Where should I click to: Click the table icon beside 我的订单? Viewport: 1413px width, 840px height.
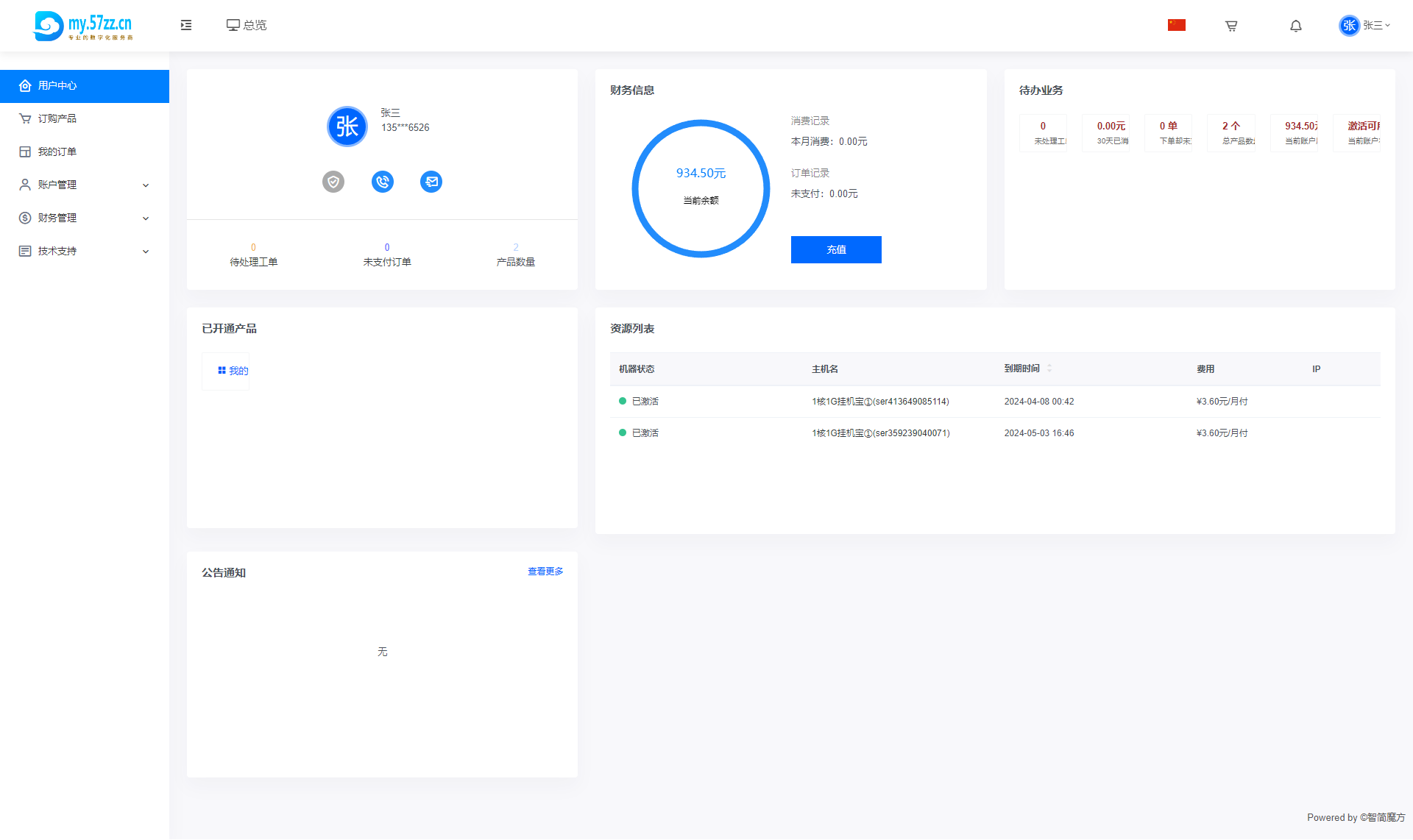[25, 152]
